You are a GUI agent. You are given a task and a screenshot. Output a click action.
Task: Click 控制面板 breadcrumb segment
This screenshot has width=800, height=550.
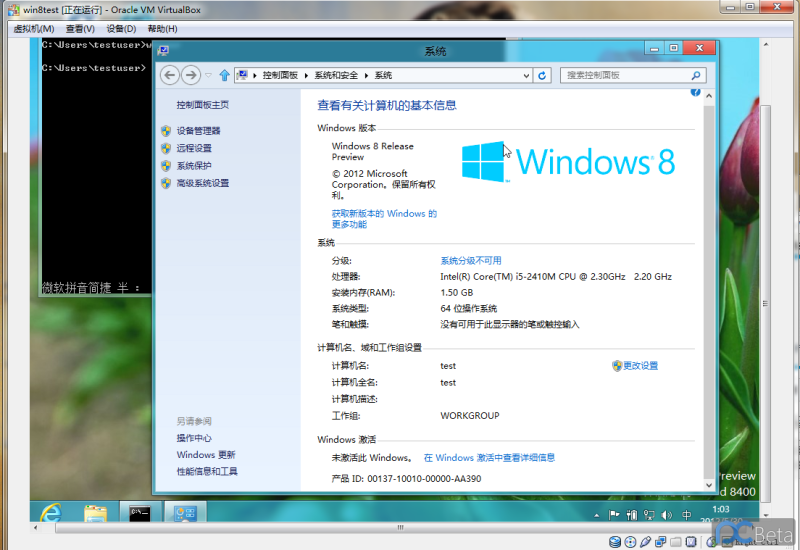coord(280,76)
